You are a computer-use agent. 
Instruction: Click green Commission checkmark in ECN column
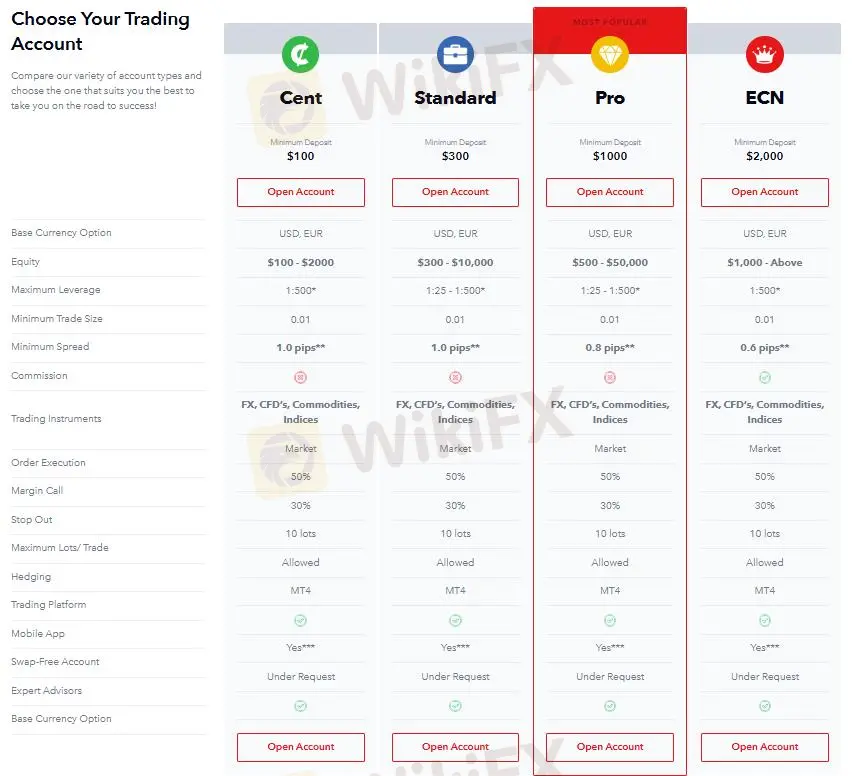tap(765, 377)
